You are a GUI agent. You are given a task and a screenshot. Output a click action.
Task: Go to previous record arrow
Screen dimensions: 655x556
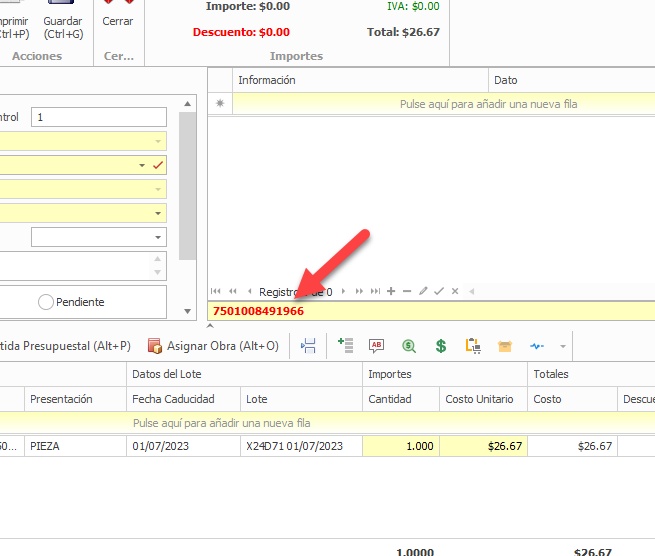pos(249,291)
